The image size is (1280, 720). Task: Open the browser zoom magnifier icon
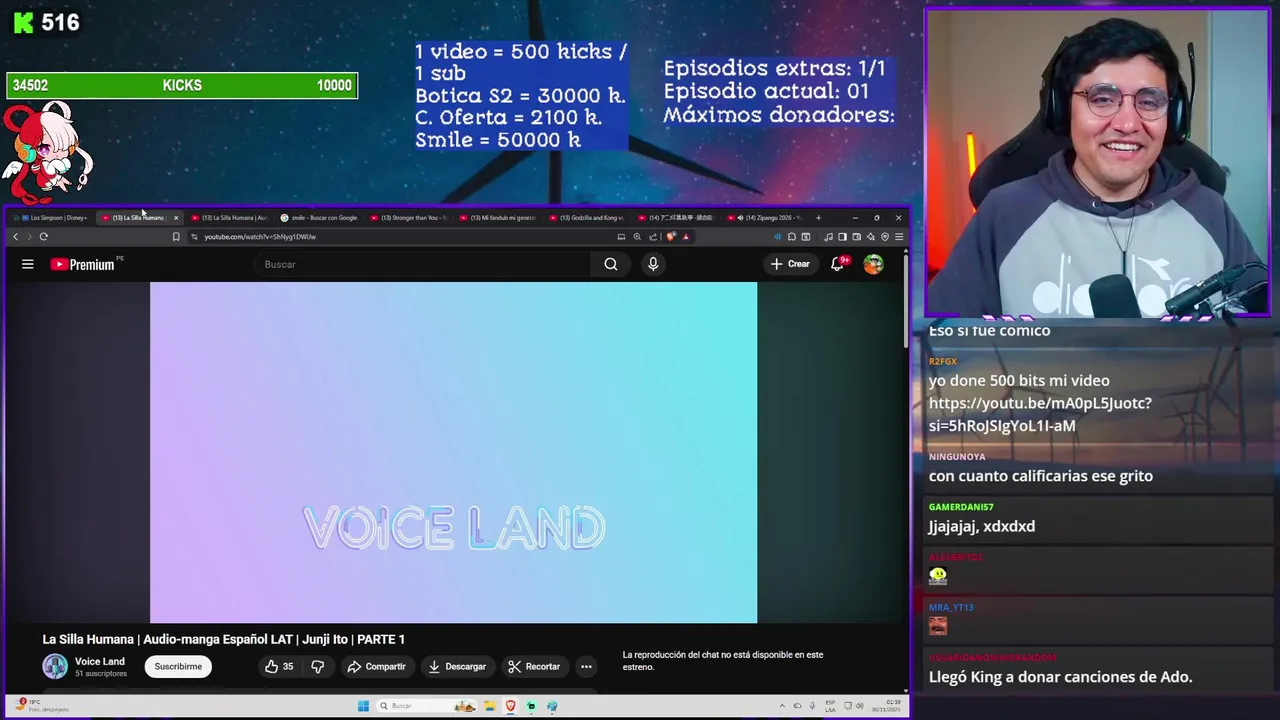tap(637, 237)
